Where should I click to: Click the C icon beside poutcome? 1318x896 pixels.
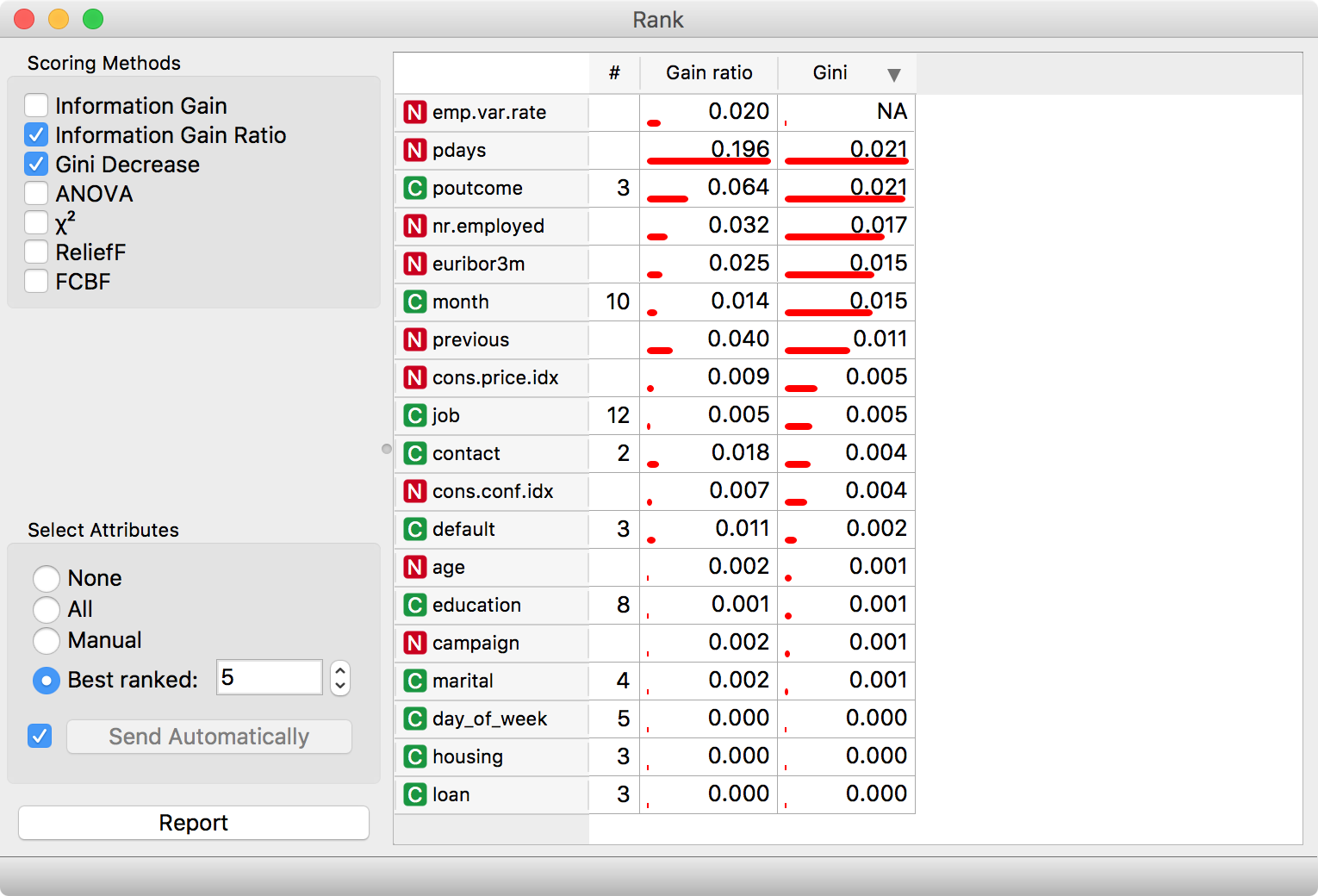tap(414, 188)
